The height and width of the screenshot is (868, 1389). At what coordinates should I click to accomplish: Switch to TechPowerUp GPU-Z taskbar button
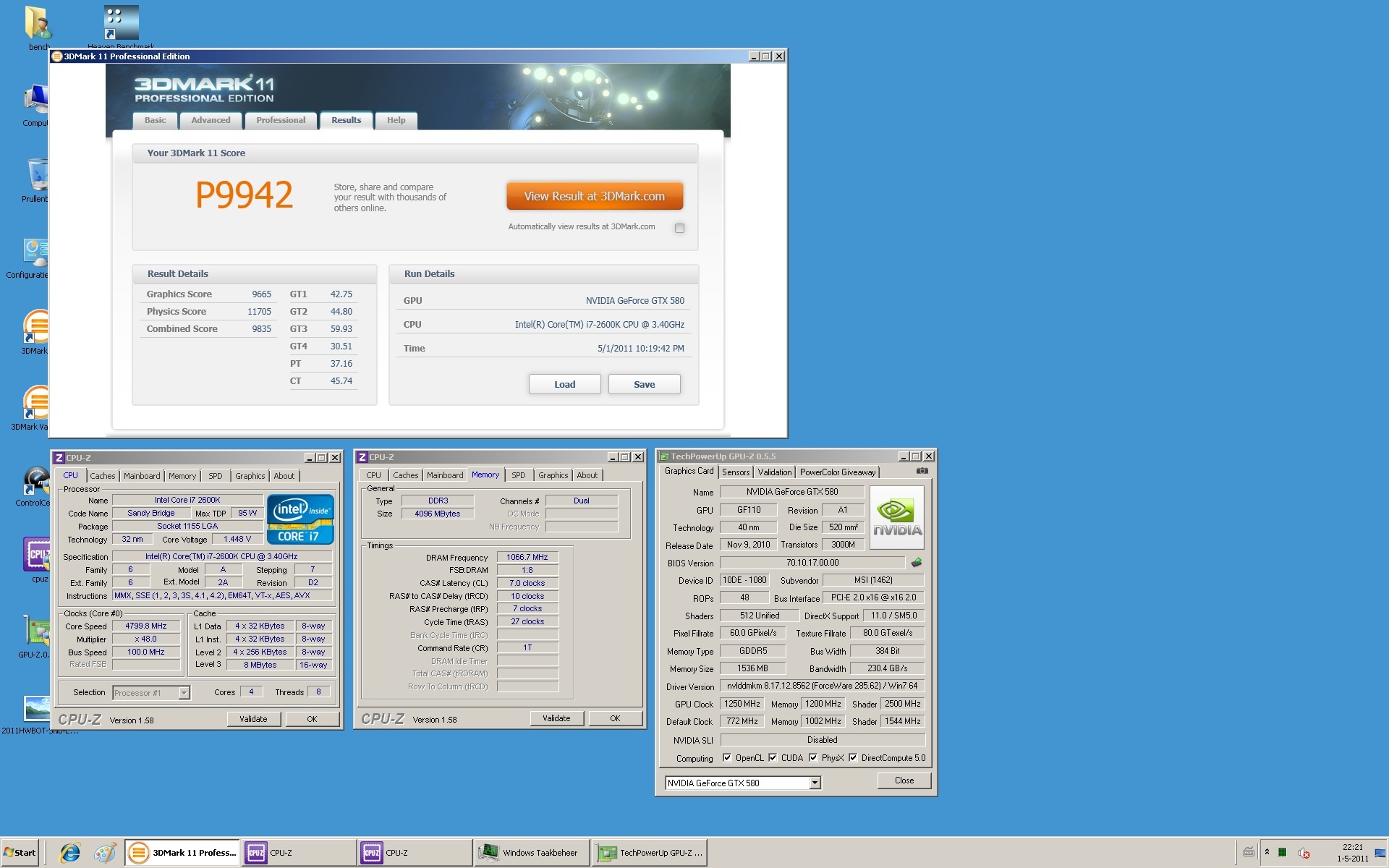[650, 853]
